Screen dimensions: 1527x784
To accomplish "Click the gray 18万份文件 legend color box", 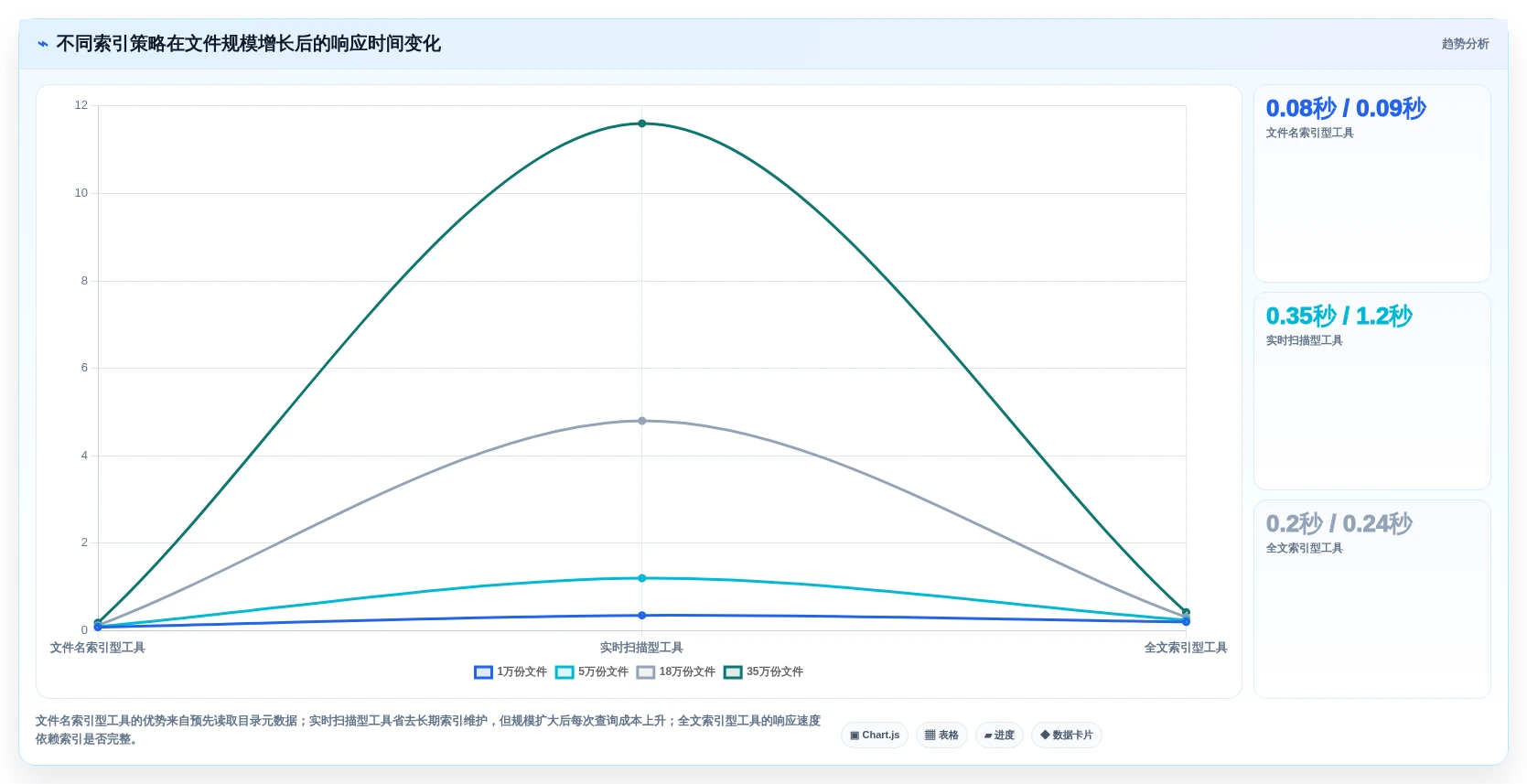I will coord(646,672).
